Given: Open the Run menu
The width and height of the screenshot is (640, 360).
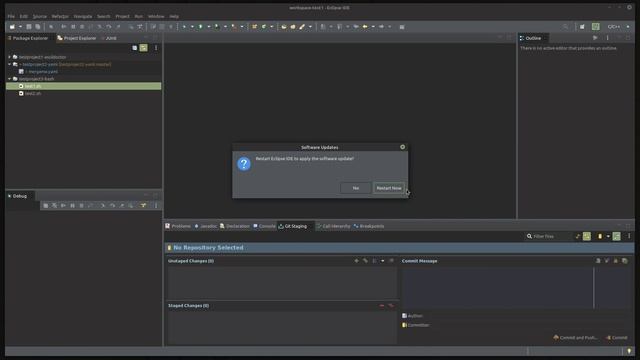Looking at the screenshot, I should click(x=139, y=16).
